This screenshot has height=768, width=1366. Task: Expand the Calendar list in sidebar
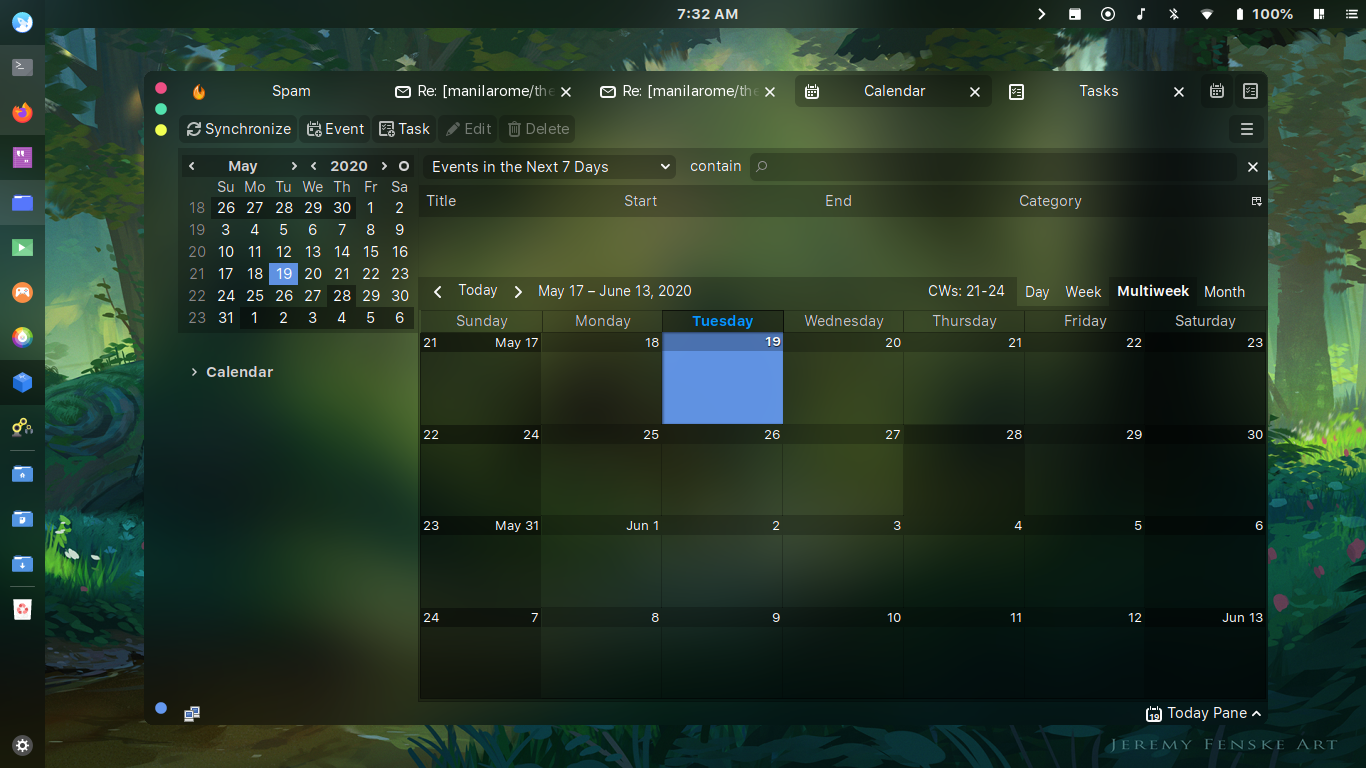click(194, 372)
